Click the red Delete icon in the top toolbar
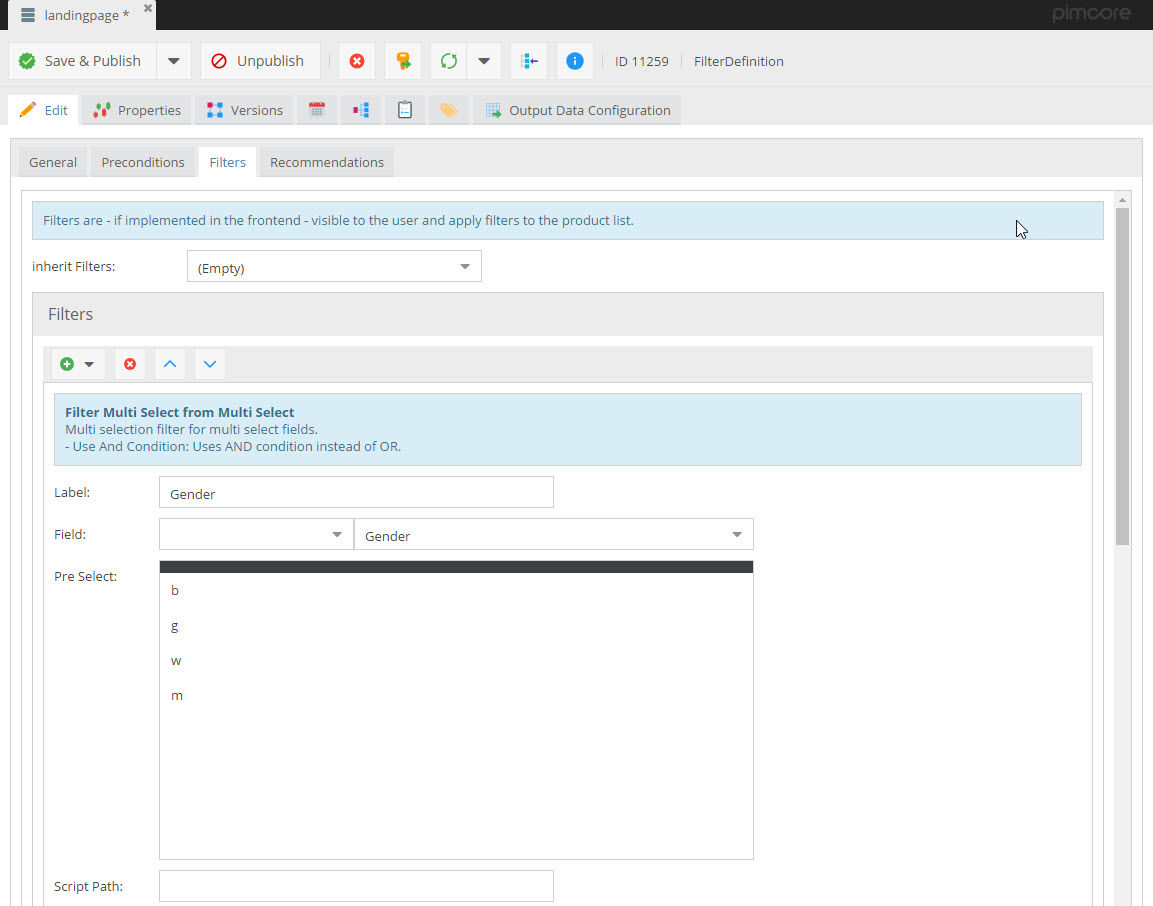 (357, 61)
